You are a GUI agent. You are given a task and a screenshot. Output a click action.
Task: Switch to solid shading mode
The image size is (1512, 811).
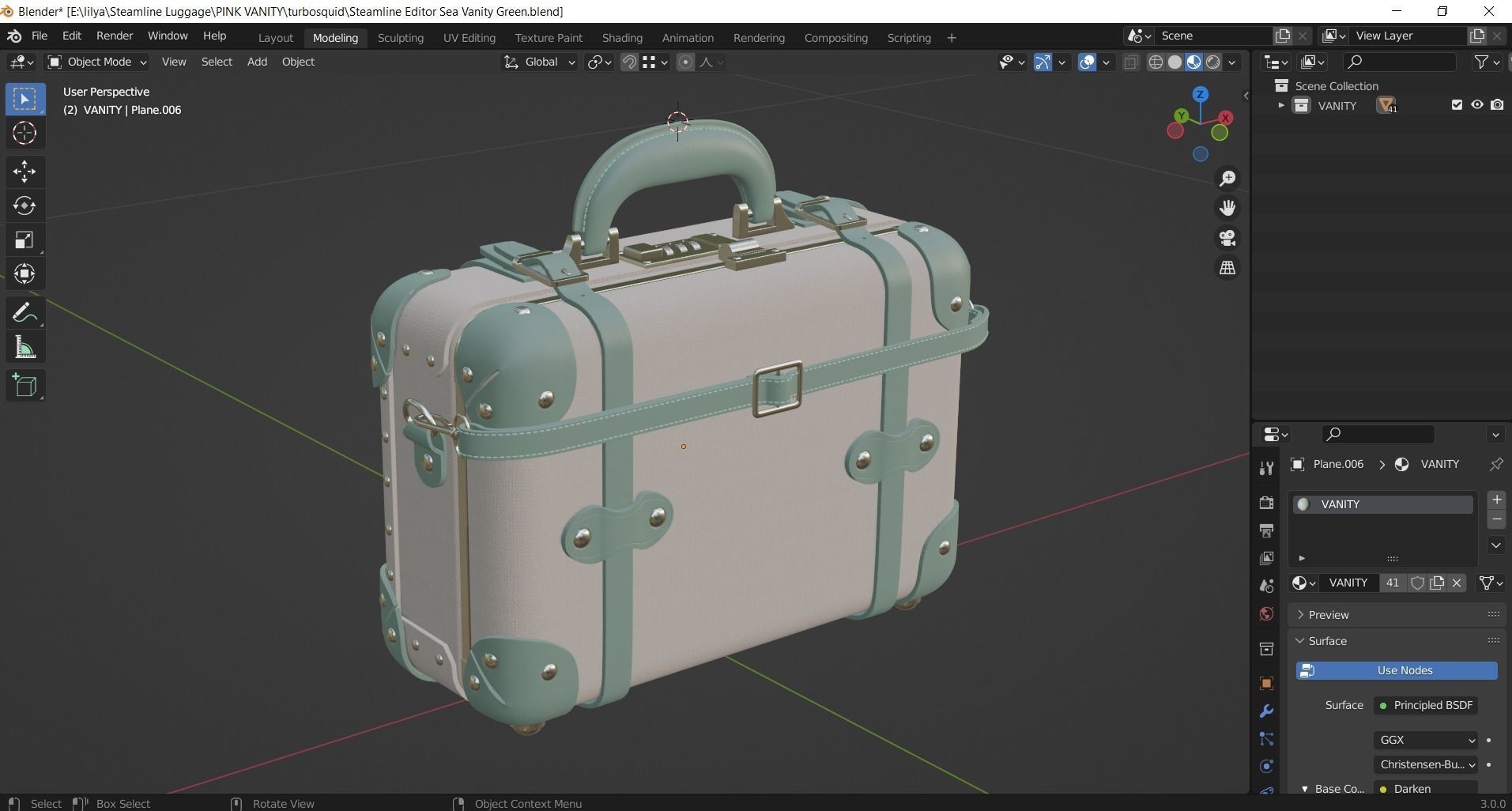coord(1175,62)
